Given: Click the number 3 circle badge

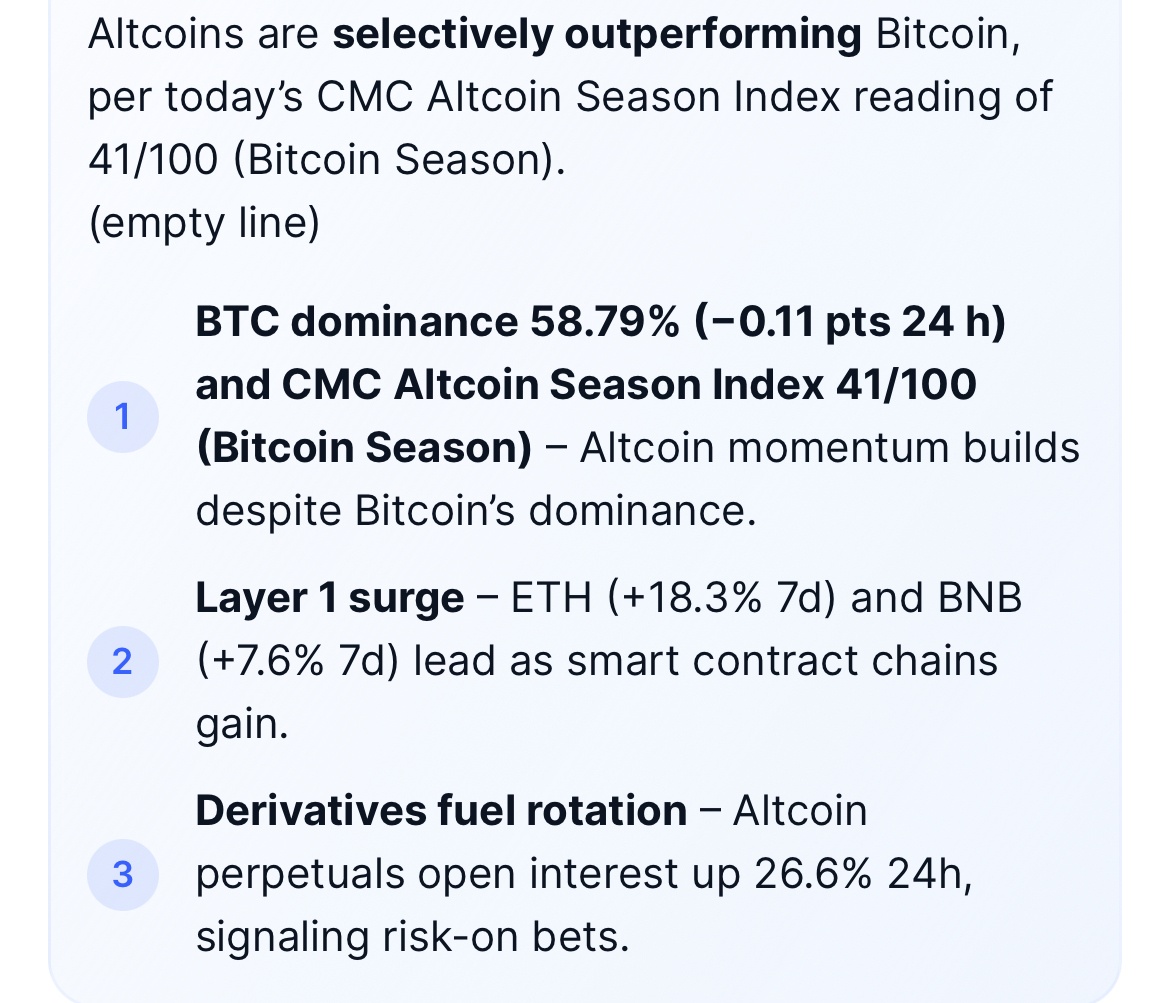Looking at the screenshot, I should tap(122, 874).
